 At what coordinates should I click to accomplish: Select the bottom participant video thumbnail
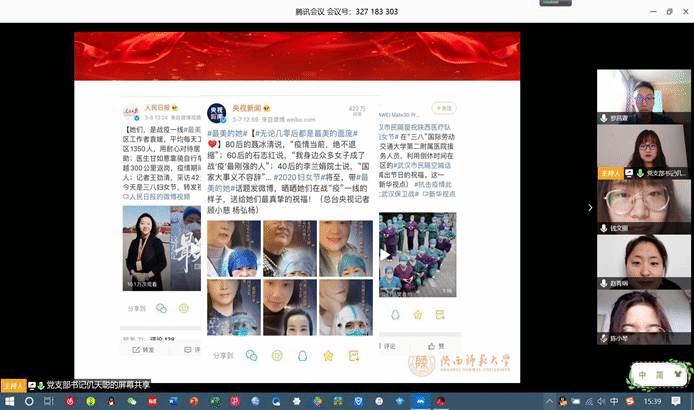(644, 317)
